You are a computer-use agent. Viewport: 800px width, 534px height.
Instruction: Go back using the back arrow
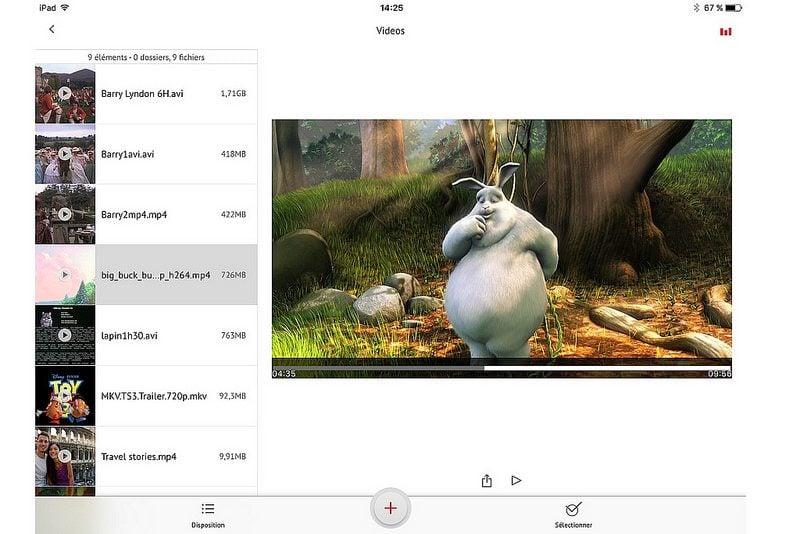click(x=52, y=30)
